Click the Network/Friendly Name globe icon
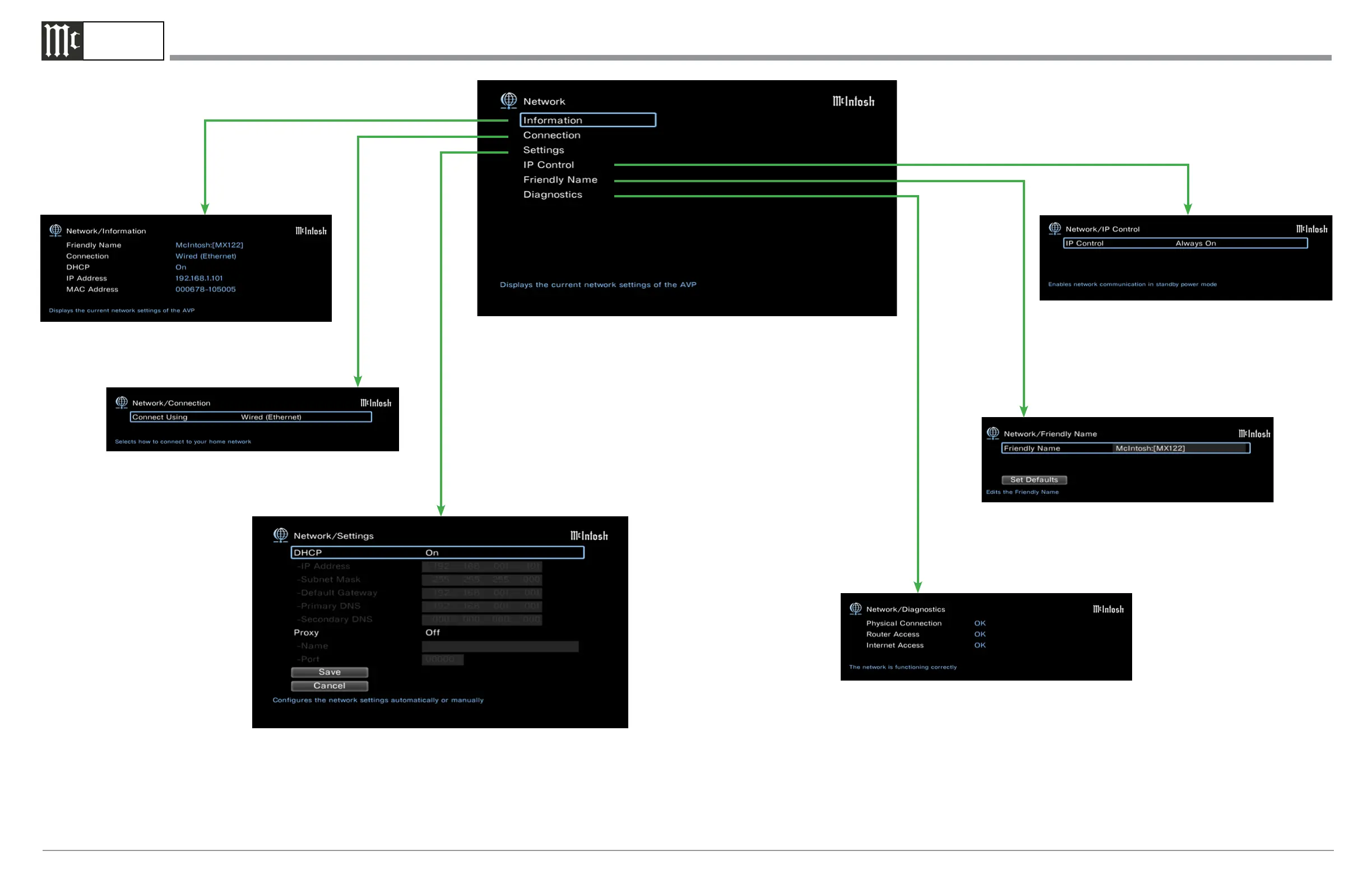Viewport: 1372px width, 888px height. pos(993,432)
